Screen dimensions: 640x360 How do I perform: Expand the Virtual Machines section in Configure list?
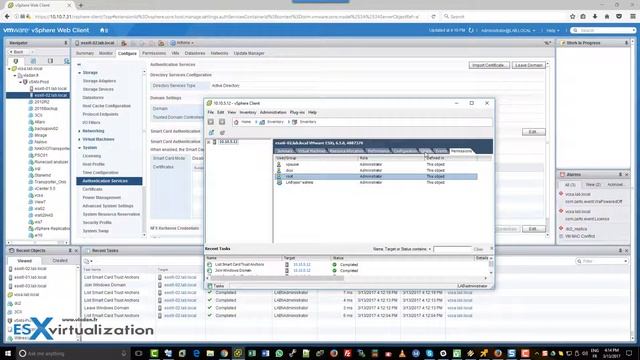click(x=80, y=139)
